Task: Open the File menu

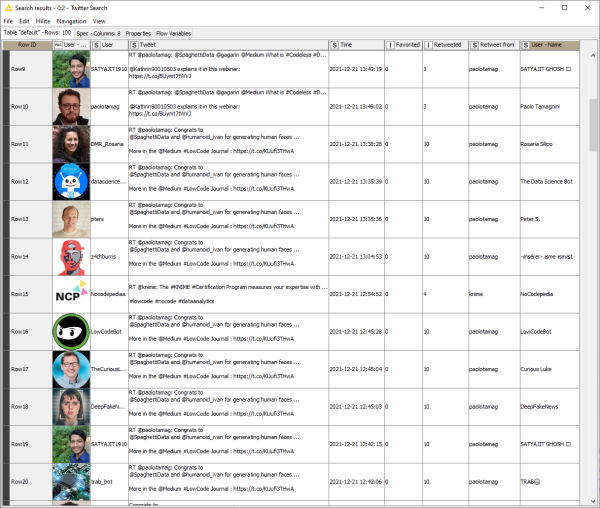Action: pos(8,21)
